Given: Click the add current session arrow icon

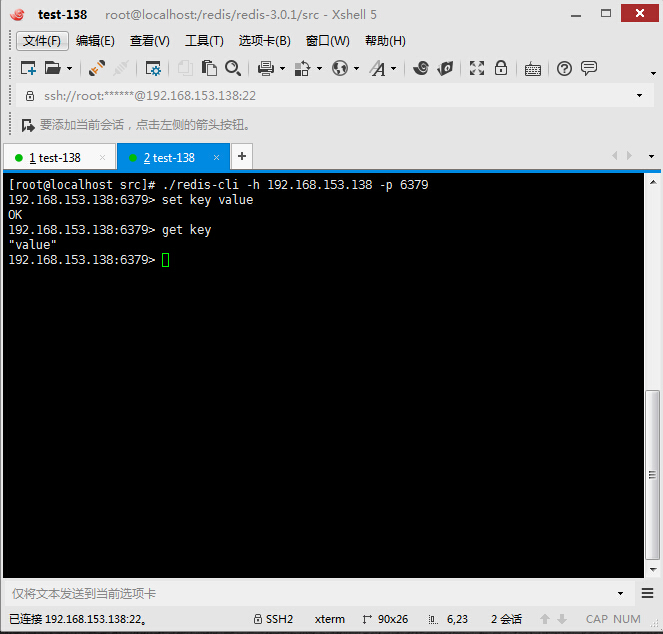Looking at the screenshot, I should (28, 125).
